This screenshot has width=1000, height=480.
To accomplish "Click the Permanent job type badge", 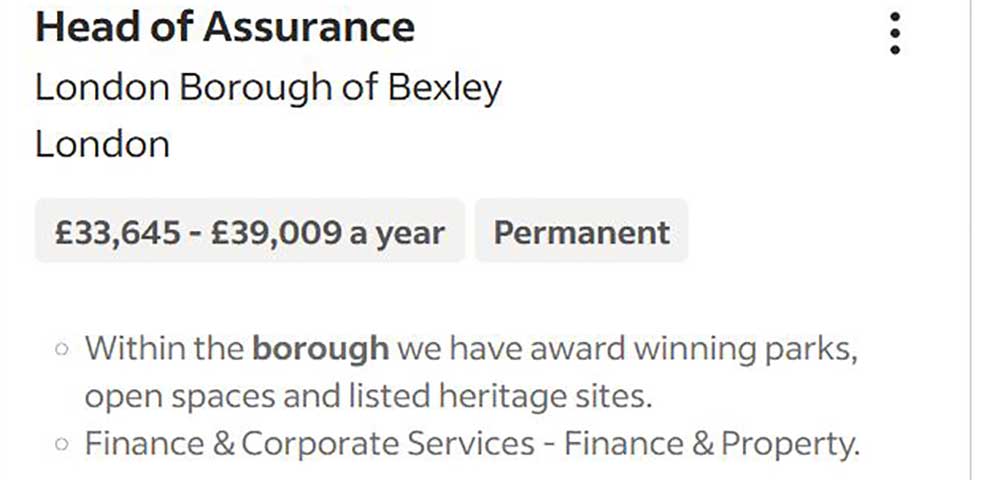I will 581,232.
